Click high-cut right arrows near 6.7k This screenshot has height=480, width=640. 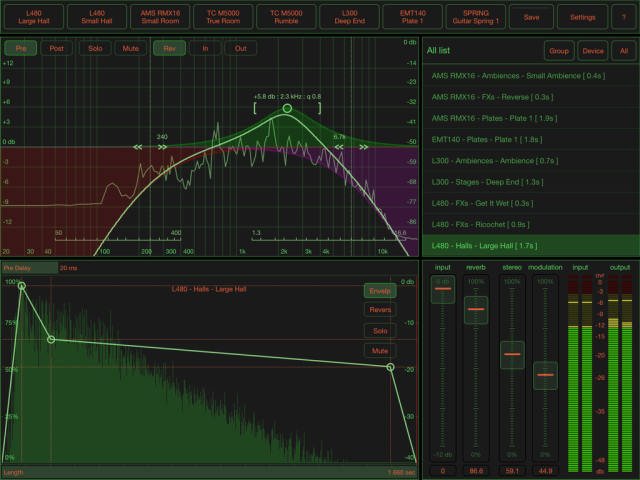coord(364,147)
